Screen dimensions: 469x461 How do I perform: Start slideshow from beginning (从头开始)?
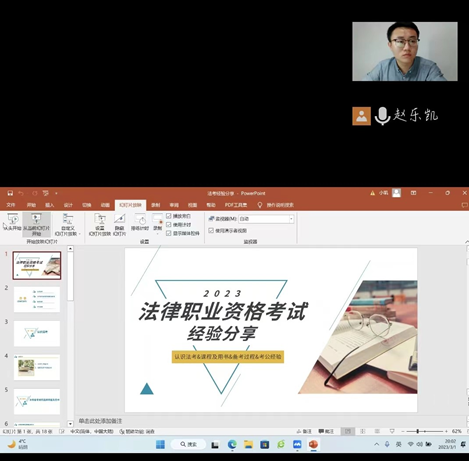click(13, 222)
